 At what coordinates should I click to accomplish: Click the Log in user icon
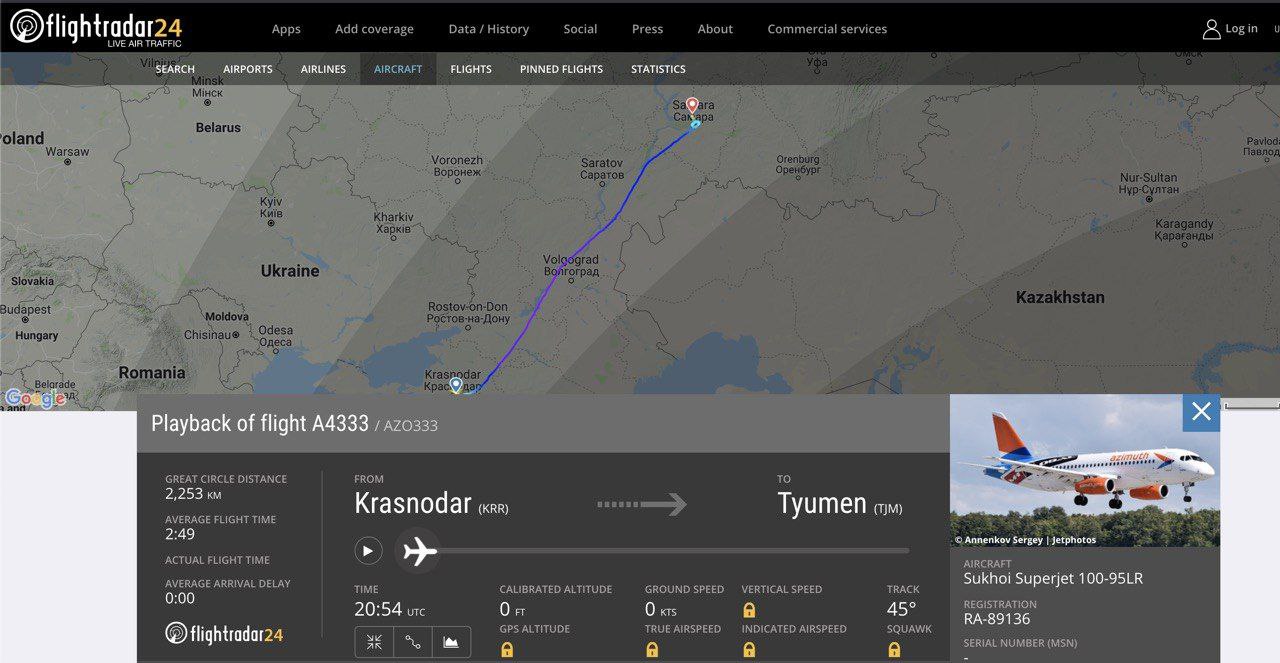[x=1211, y=29]
